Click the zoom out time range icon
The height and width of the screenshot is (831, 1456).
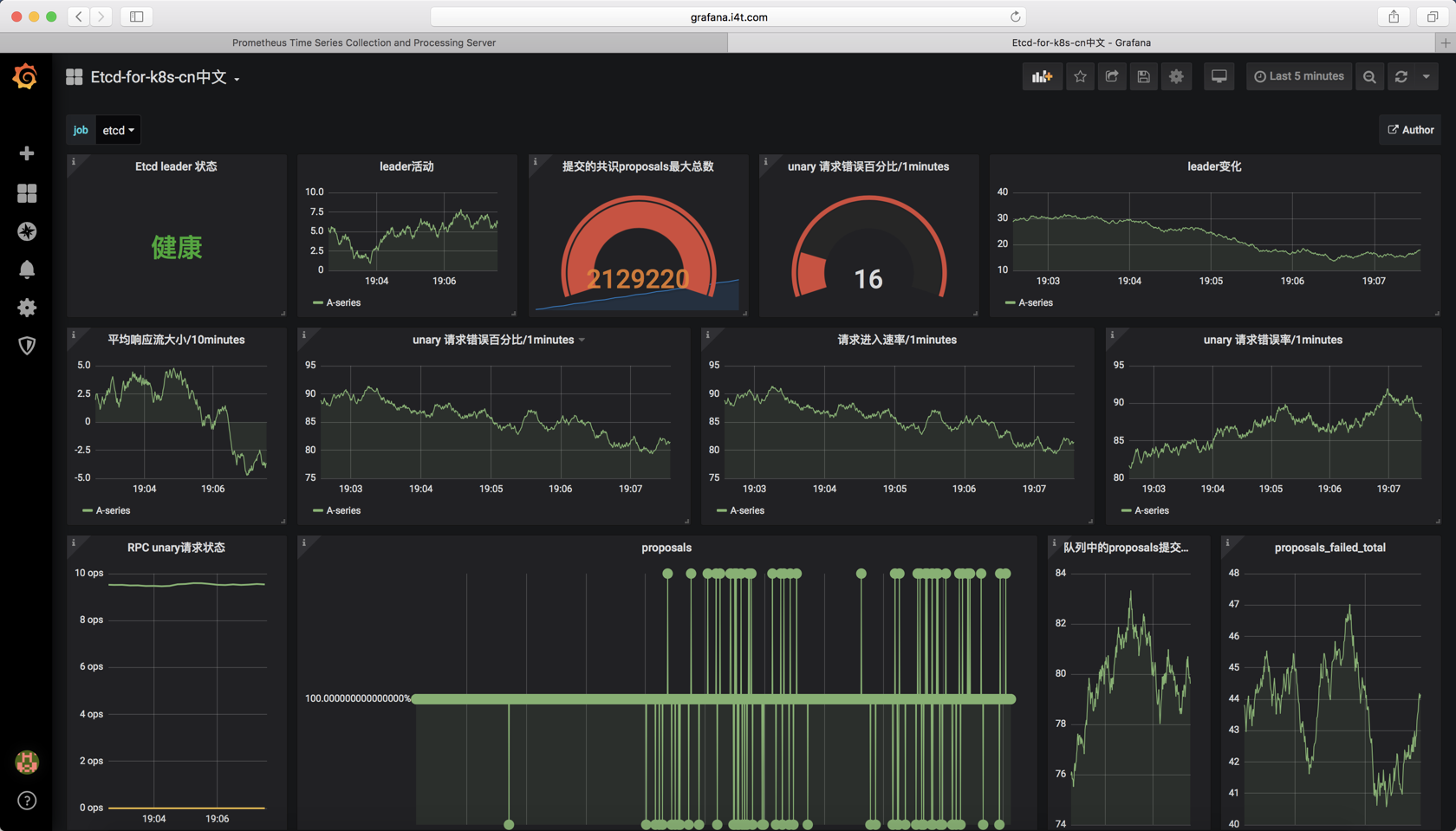click(1369, 76)
